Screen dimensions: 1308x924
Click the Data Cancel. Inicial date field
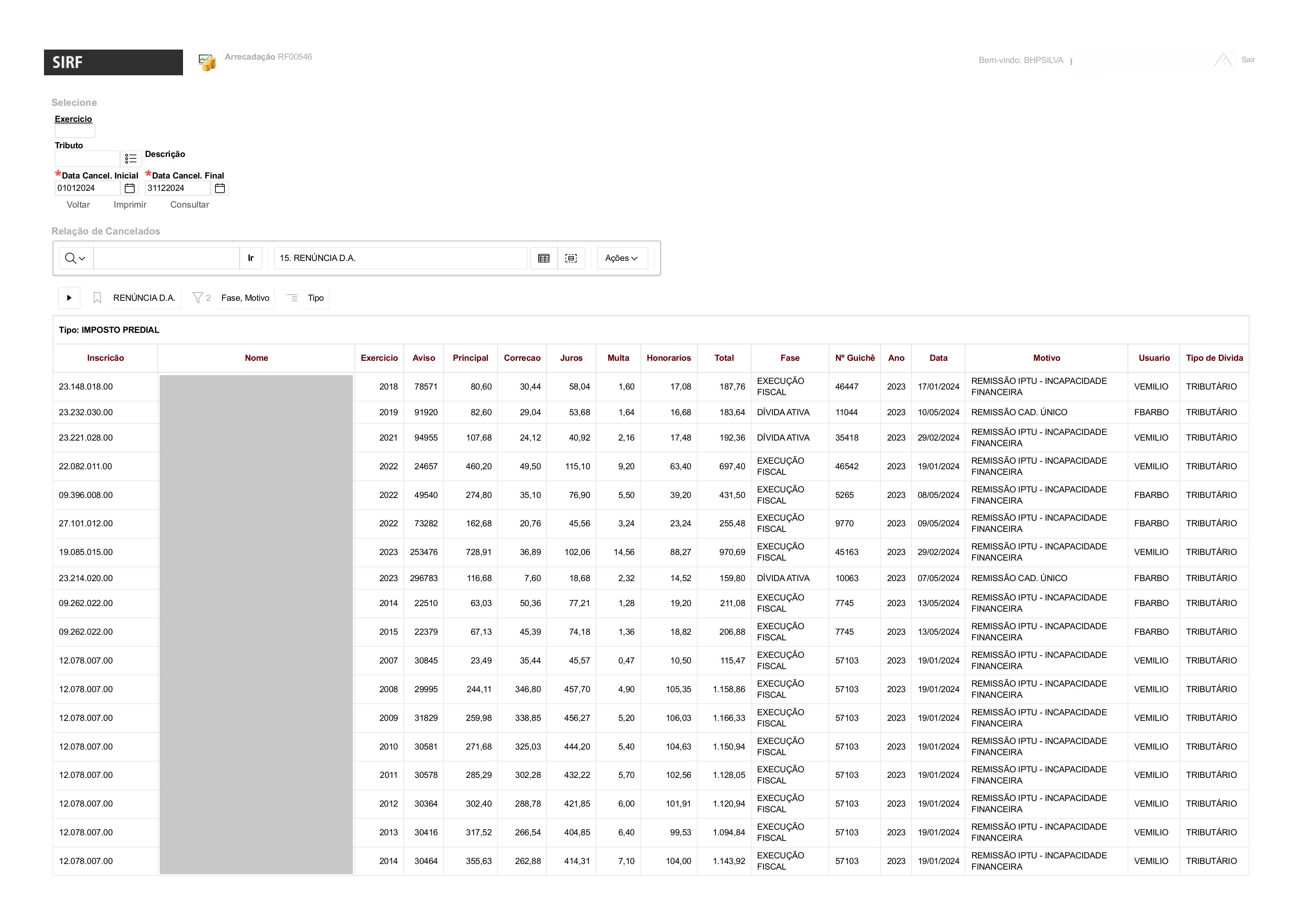coord(88,188)
